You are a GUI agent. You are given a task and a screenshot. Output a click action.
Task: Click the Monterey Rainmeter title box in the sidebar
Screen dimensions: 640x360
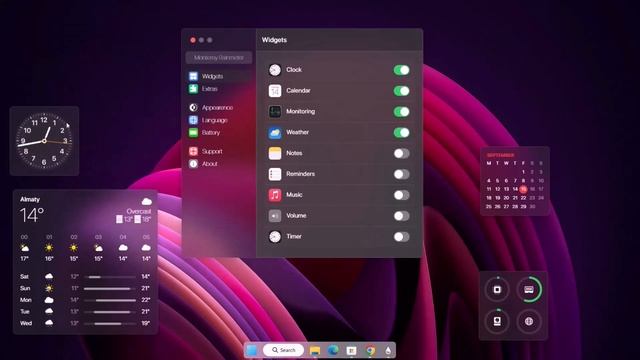coord(219,58)
